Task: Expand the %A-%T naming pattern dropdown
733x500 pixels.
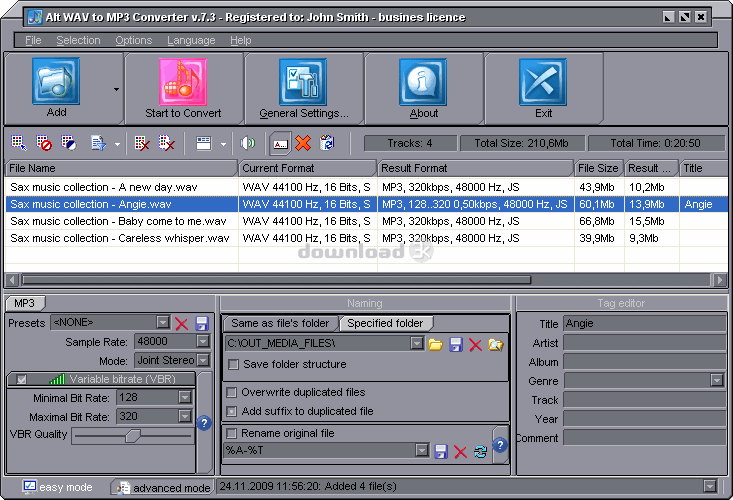Action: click(422, 450)
